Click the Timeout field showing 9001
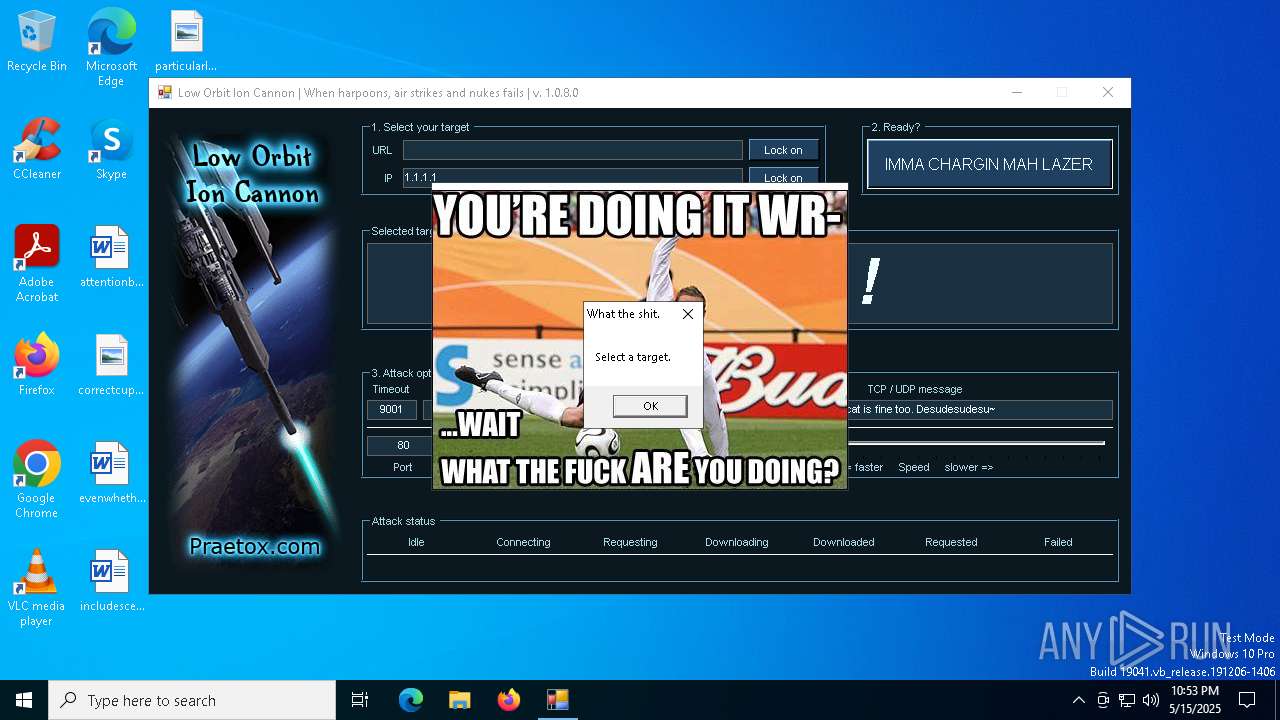This screenshot has height=720, width=1280. tap(391, 409)
